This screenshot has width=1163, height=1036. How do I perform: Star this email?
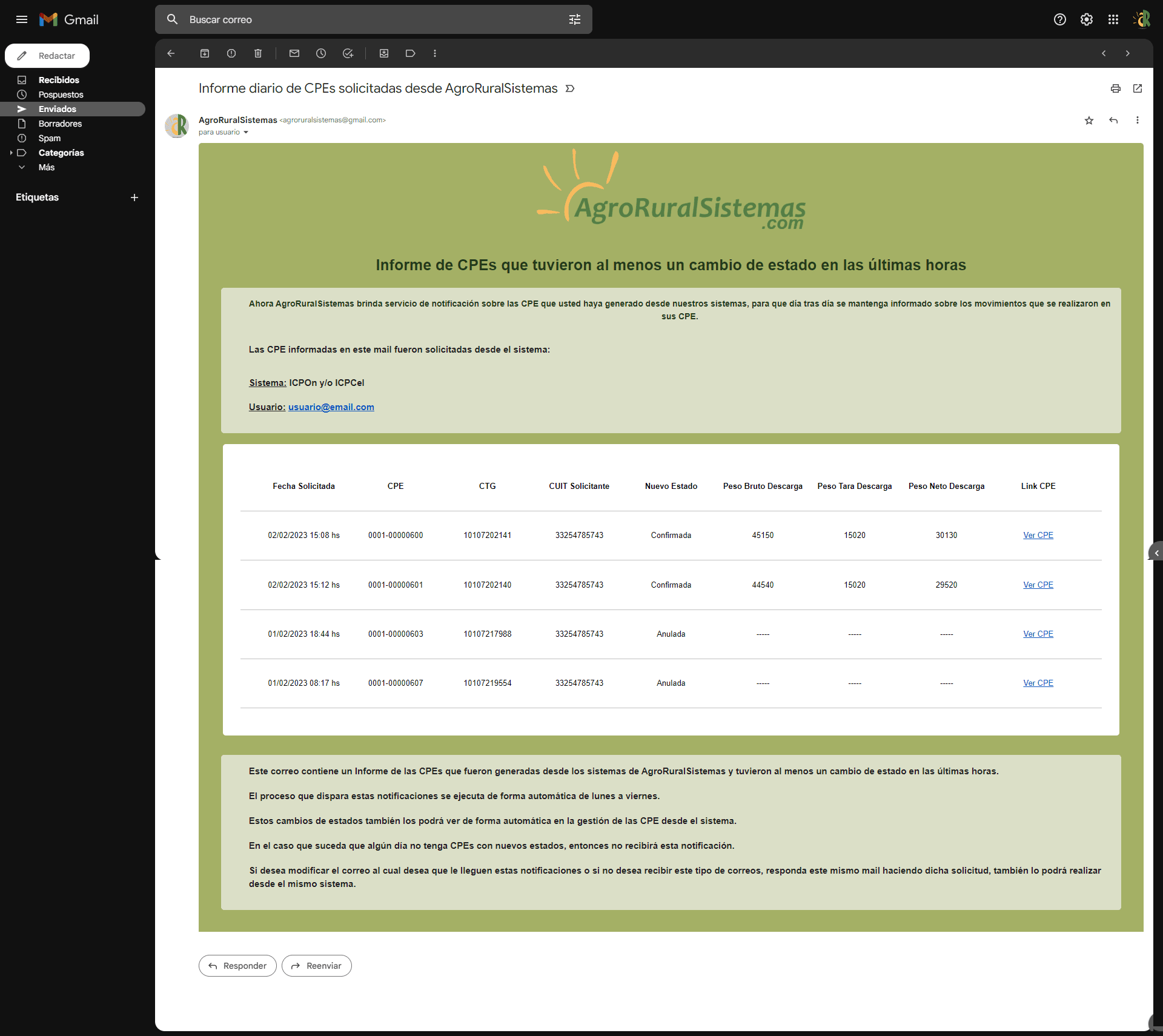pos(1089,120)
